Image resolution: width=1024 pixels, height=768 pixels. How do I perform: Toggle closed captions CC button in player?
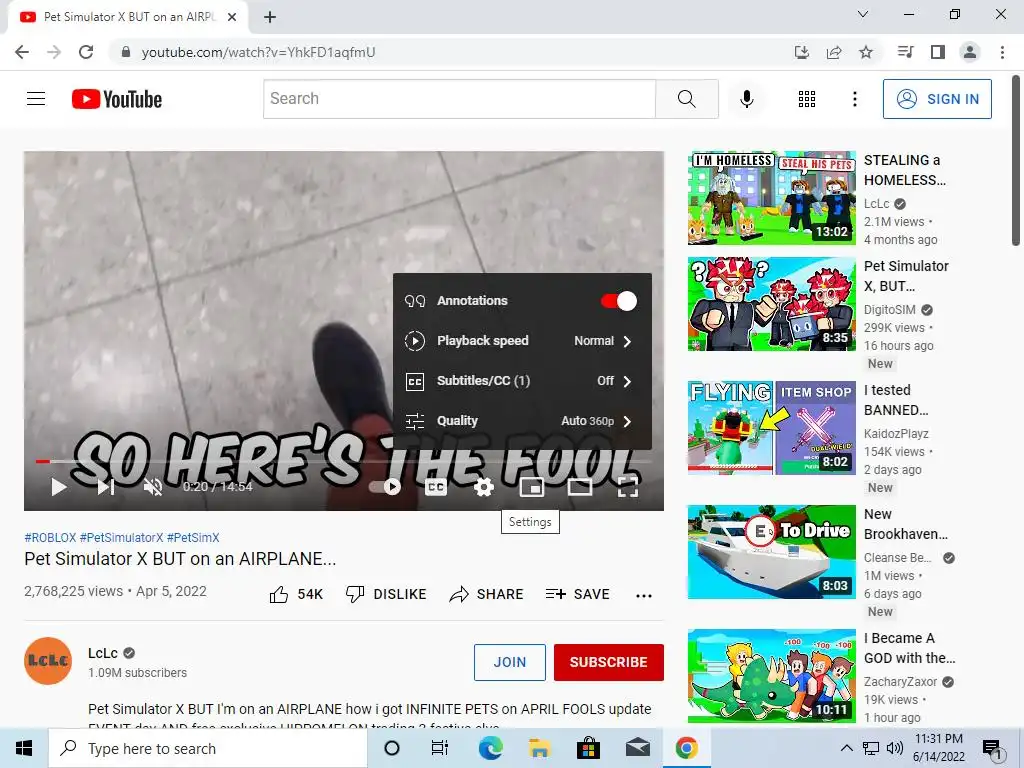436,487
